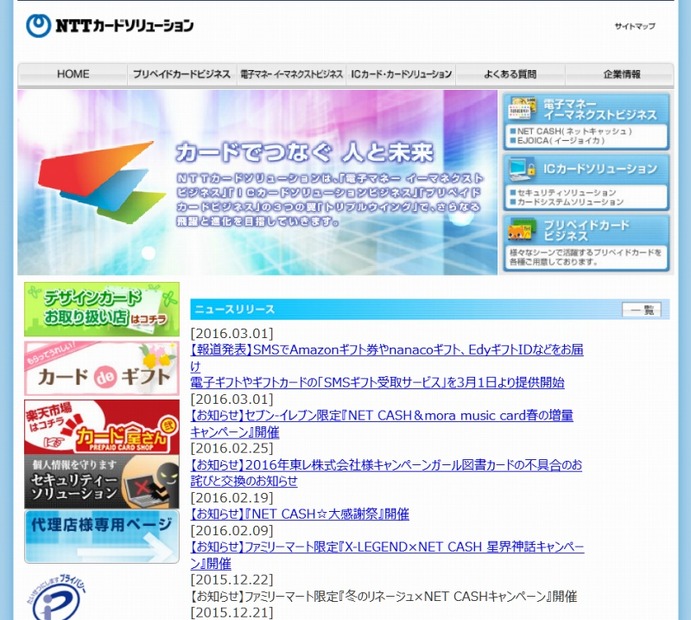This screenshot has height=620, width=691.
Task: Open セキュリティーソリューション banner
Action: 102,482
